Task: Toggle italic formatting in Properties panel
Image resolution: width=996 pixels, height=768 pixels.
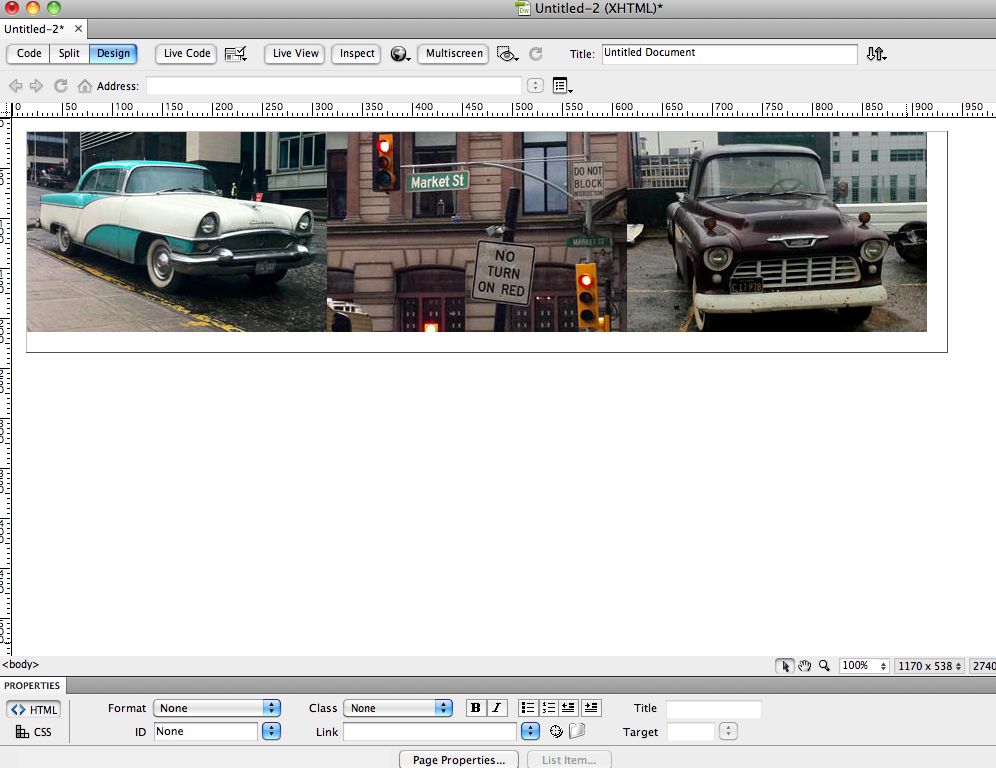Action: (x=496, y=708)
